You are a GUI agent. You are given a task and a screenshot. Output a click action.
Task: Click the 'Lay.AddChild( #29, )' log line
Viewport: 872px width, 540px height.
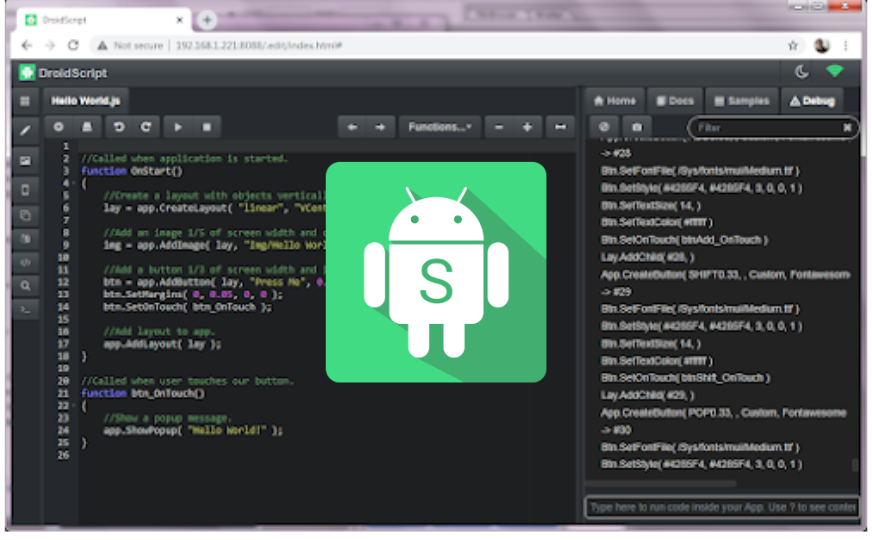[x=647, y=395]
